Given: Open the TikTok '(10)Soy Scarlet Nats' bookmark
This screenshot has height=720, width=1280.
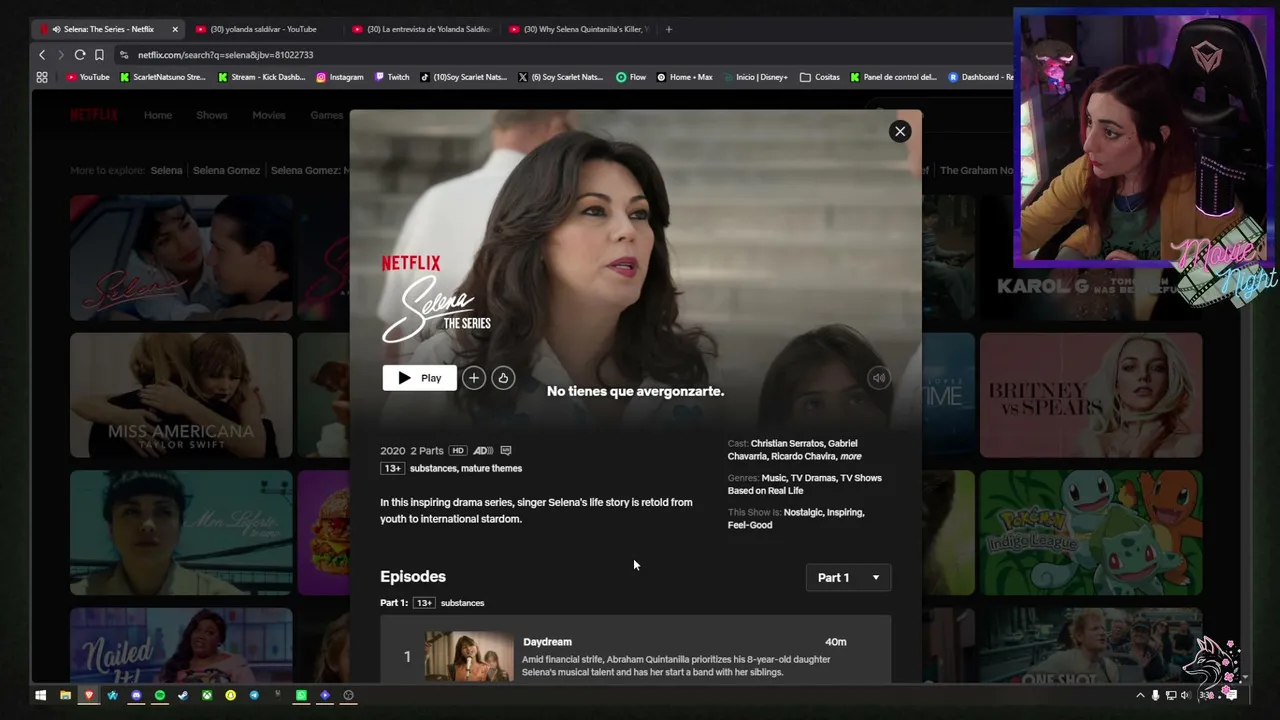Looking at the screenshot, I should (464, 77).
